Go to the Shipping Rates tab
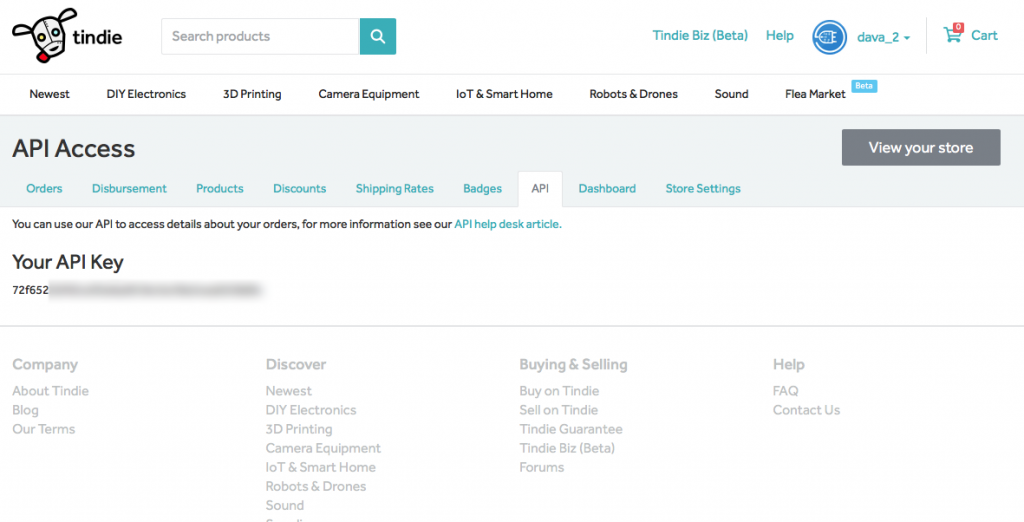Viewport: 1024px width, 522px height. (x=394, y=188)
